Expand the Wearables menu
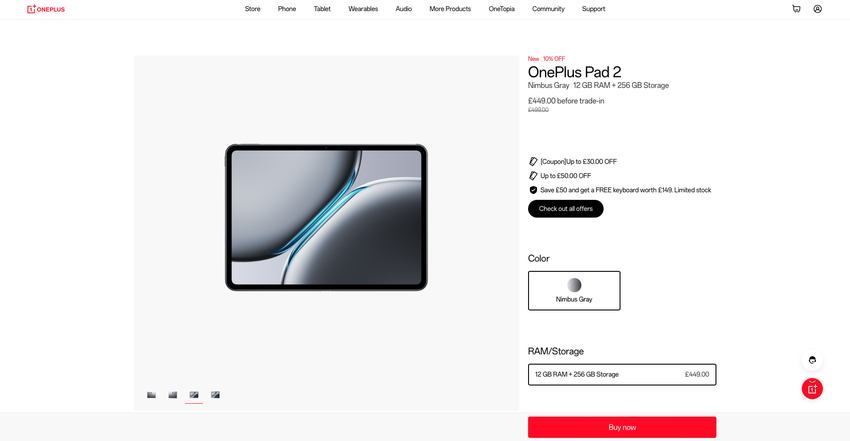850x441 pixels. coord(363,9)
